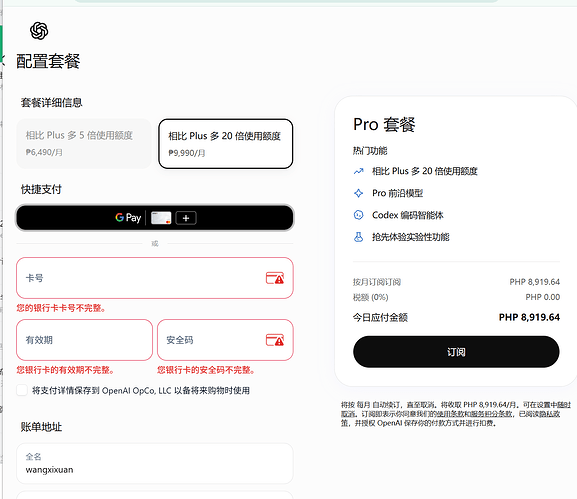Click the trend arrow icon beside 20 倍使用额度

[358, 171]
